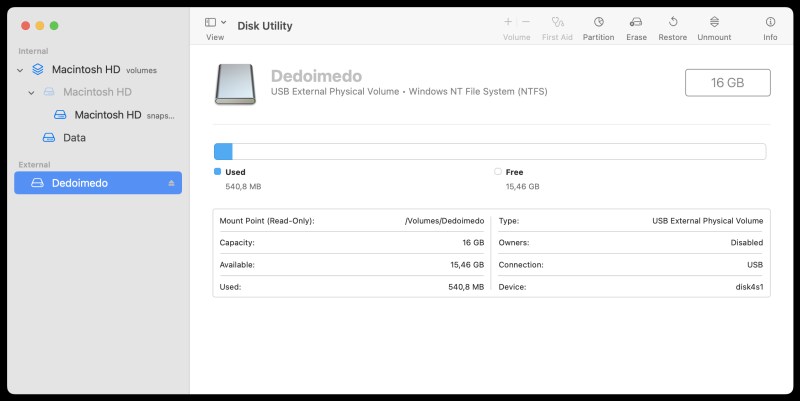
Task: Click the Dedoimedo volume title heading
Action: click(316, 76)
